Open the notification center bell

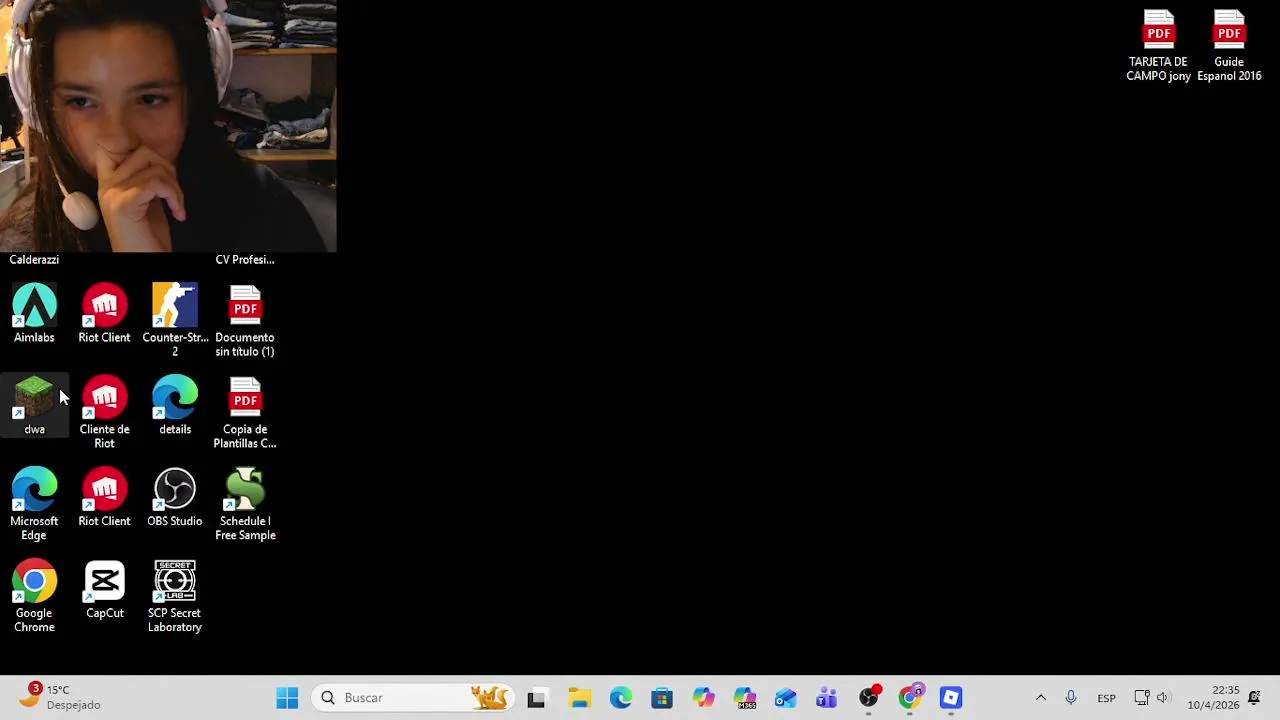[x=1254, y=698]
